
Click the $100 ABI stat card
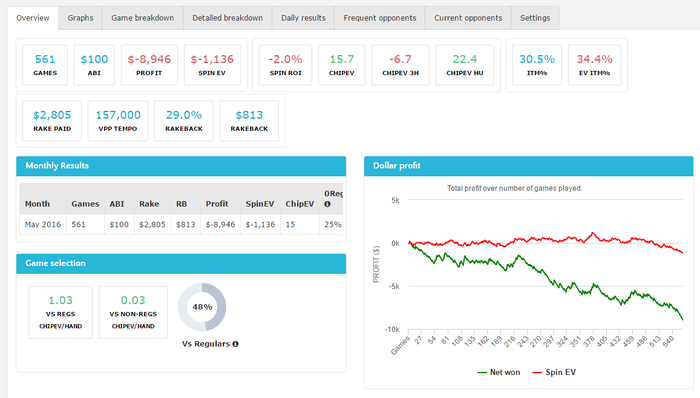pos(94,65)
